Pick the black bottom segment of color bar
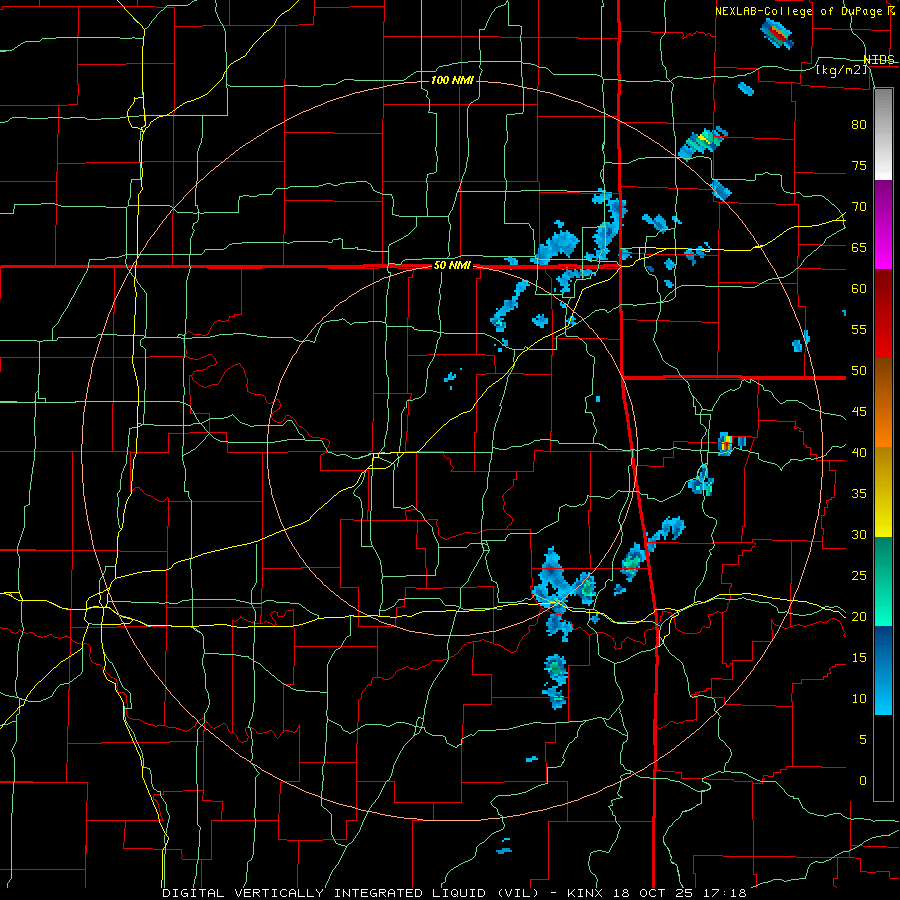Image resolution: width=900 pixels, height=900 pixels. 883,758
